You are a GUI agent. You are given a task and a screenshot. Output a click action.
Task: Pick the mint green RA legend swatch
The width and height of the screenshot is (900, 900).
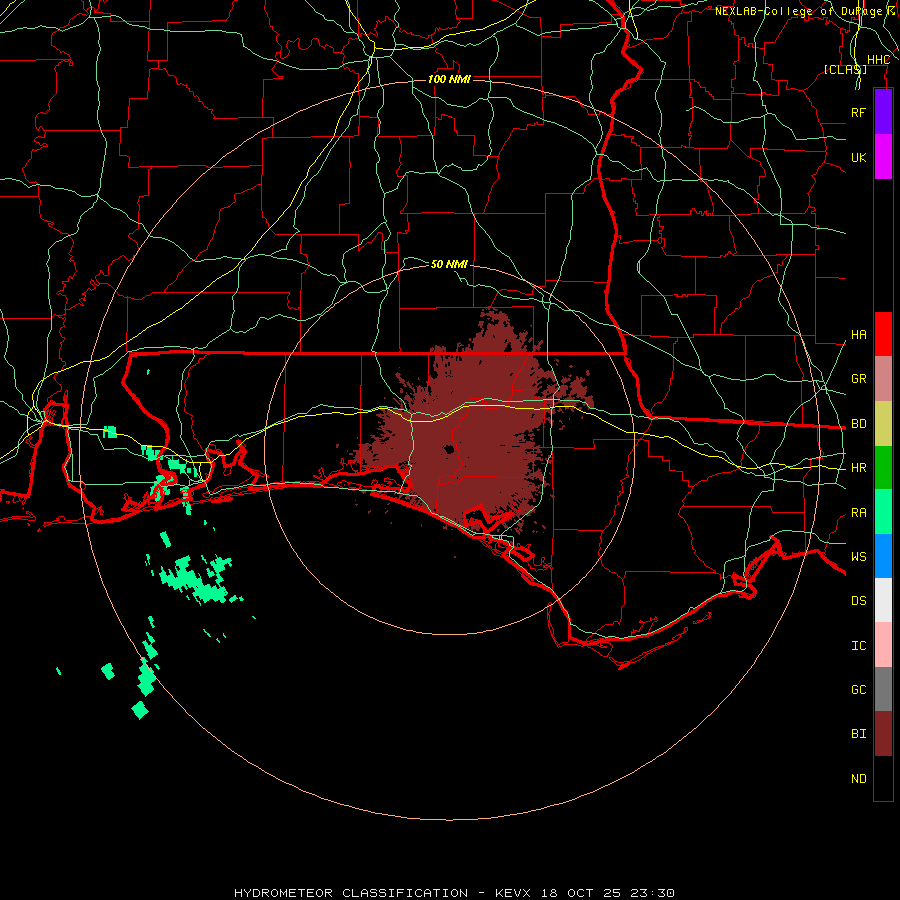883,512
